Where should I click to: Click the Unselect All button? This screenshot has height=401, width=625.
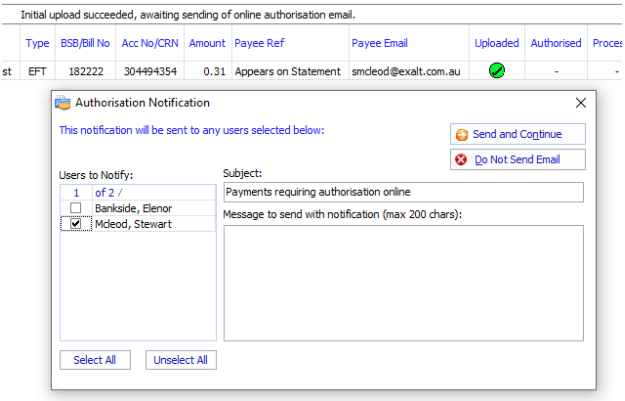[181, 360]
